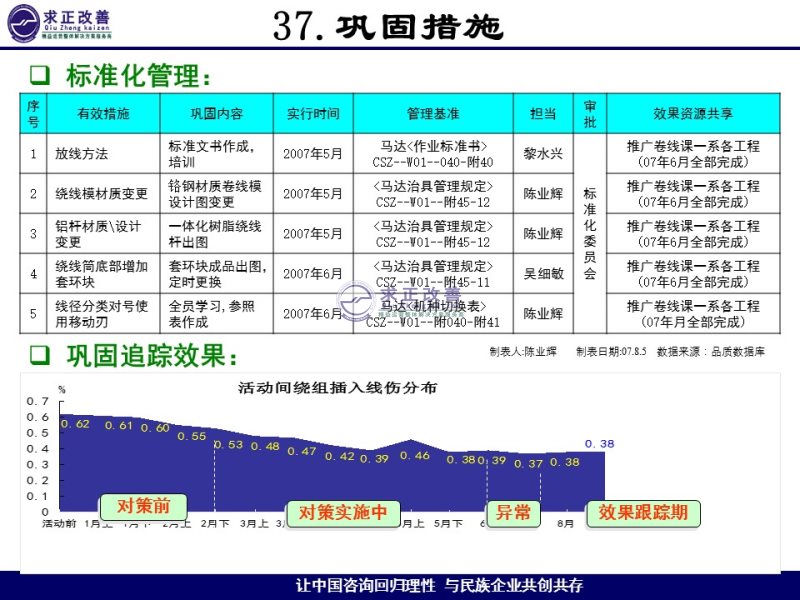Screen dimensions: 800x600
Task: Click the 0.62 data label on the chart
Action: point(75,424)
